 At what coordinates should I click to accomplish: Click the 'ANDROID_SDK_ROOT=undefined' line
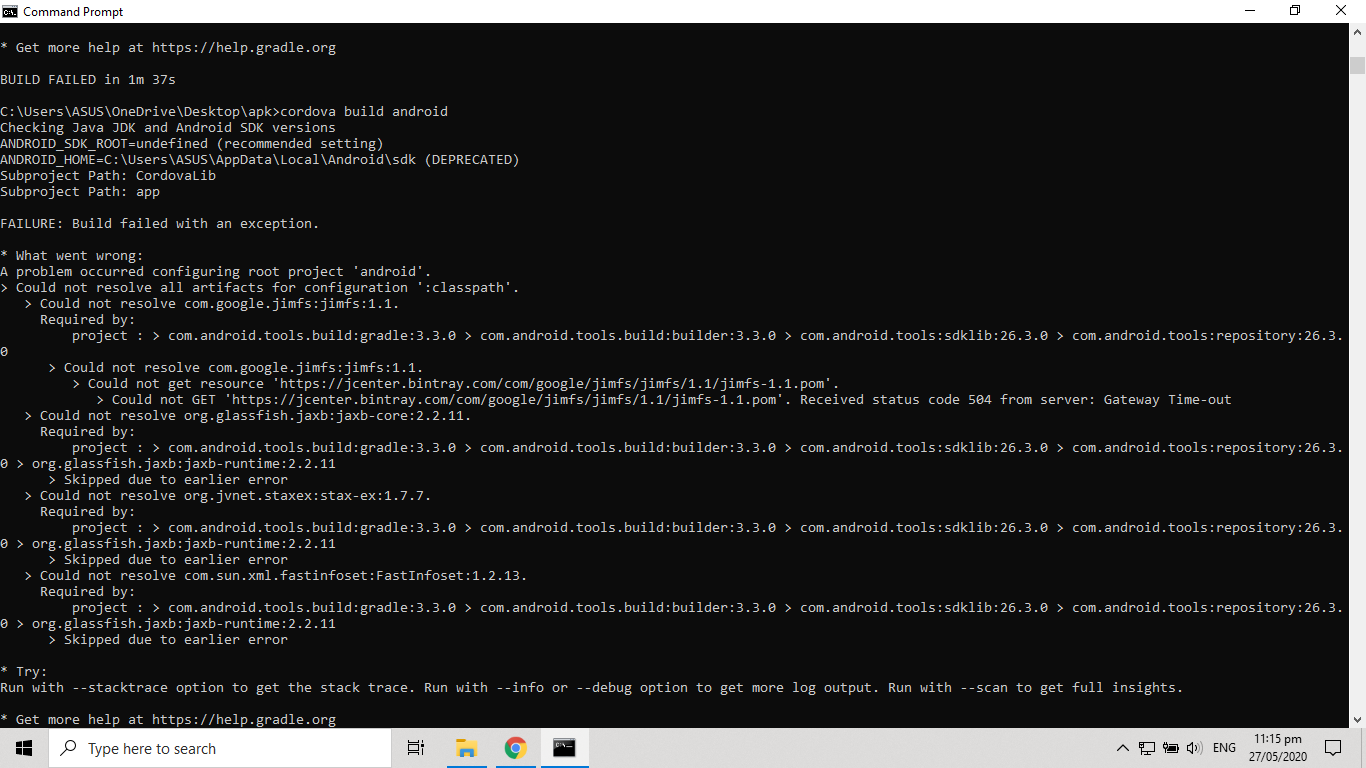tap(192, 143)
